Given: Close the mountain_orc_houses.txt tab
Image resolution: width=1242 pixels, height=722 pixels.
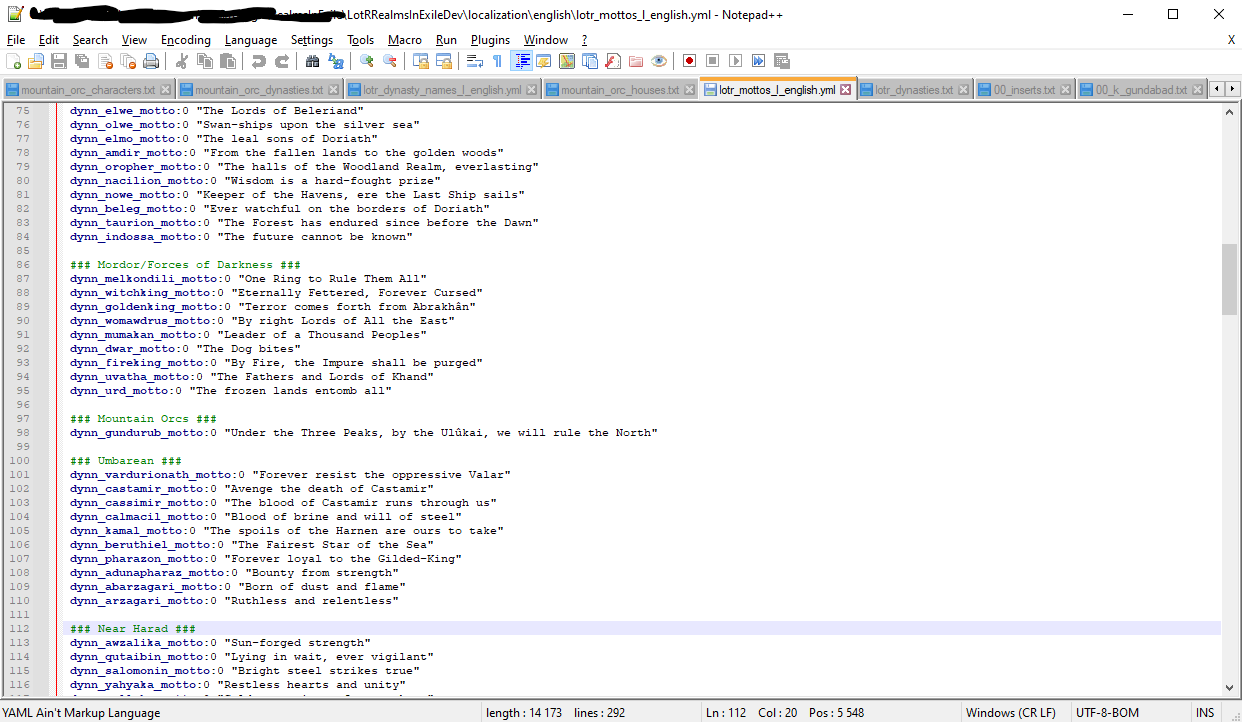Looking at the screenshot, I should [689, 90].
